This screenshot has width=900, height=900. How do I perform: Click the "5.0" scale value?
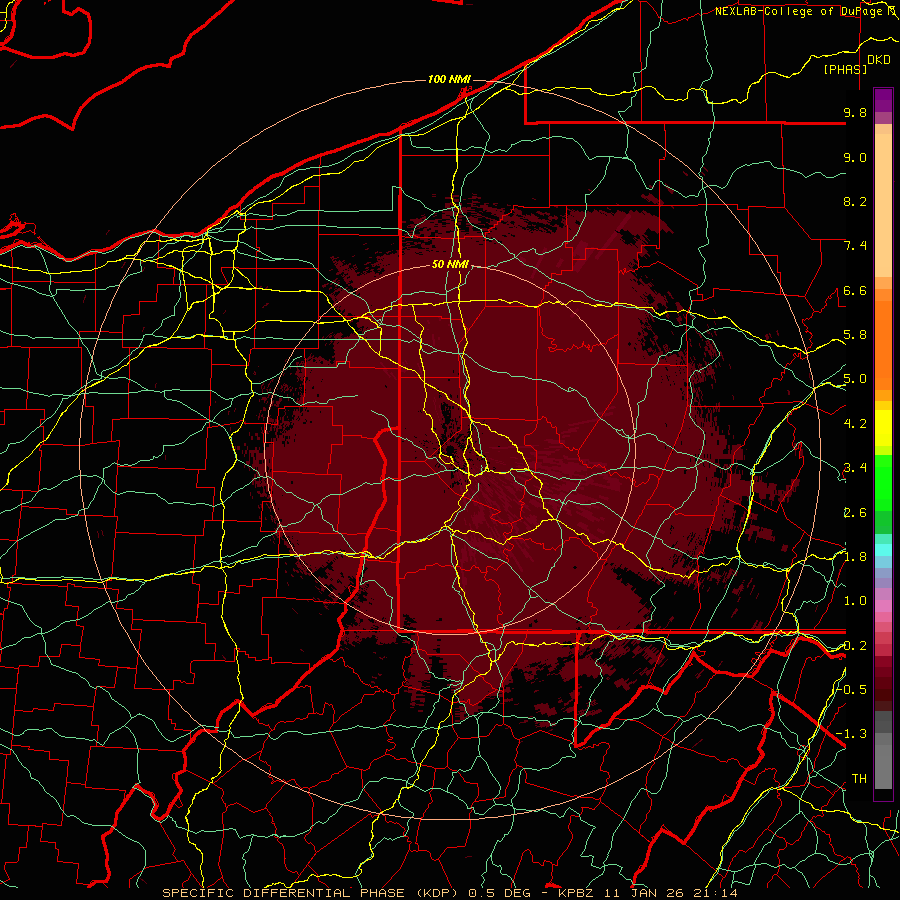[x=855, y=379]
